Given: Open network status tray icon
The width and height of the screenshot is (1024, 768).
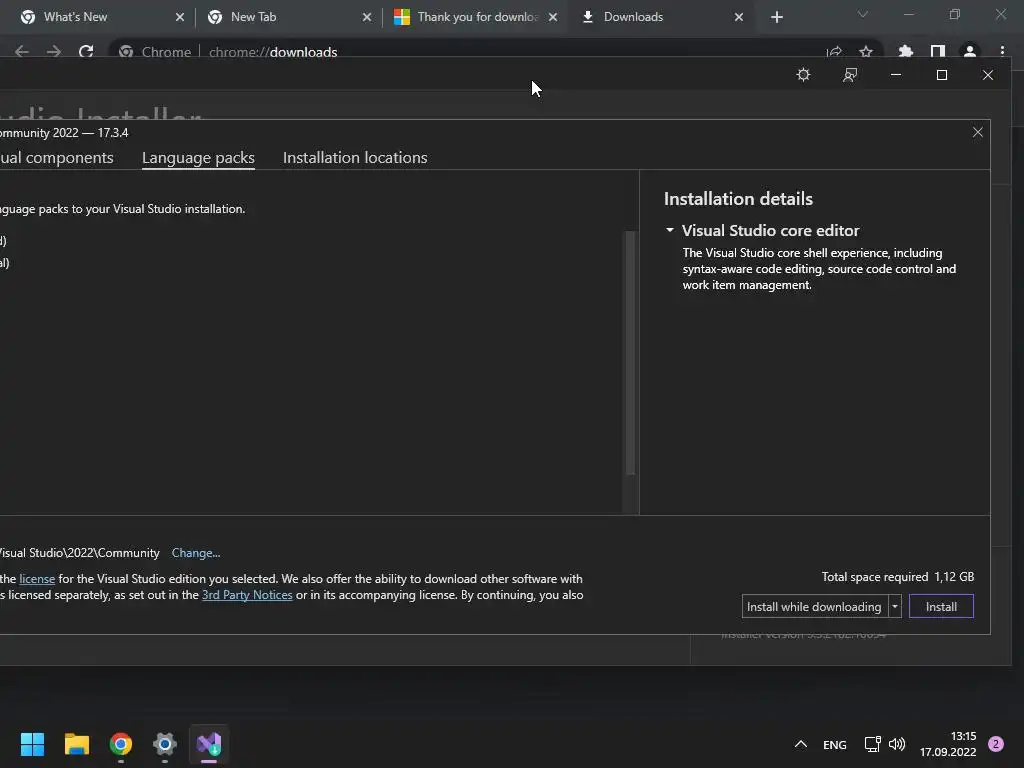Looking at the screenshot, I should 872,744.
